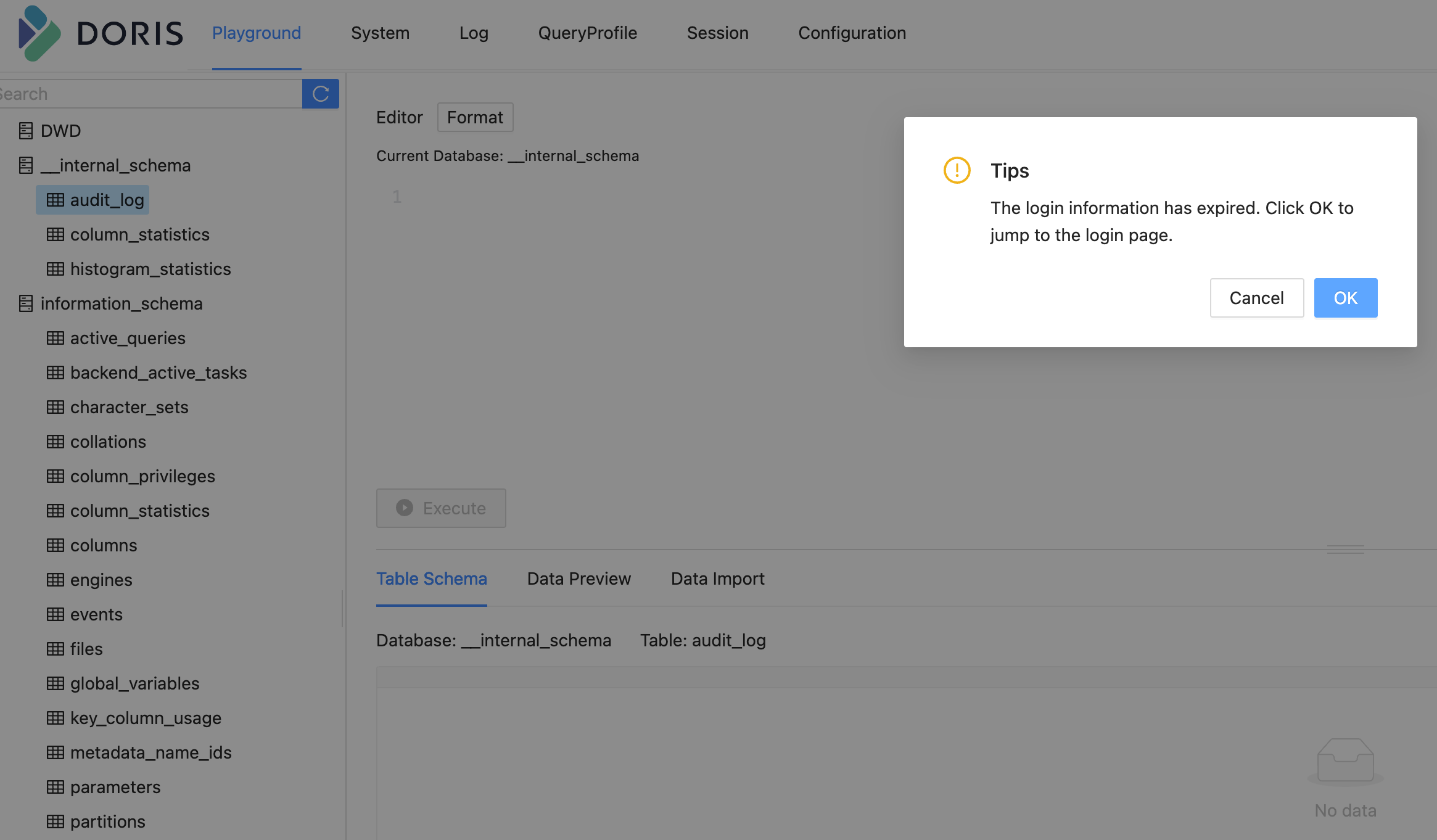Viewport: 1437px width, 840px height.
Task: Click the database Search field
Action: [151, 94]
